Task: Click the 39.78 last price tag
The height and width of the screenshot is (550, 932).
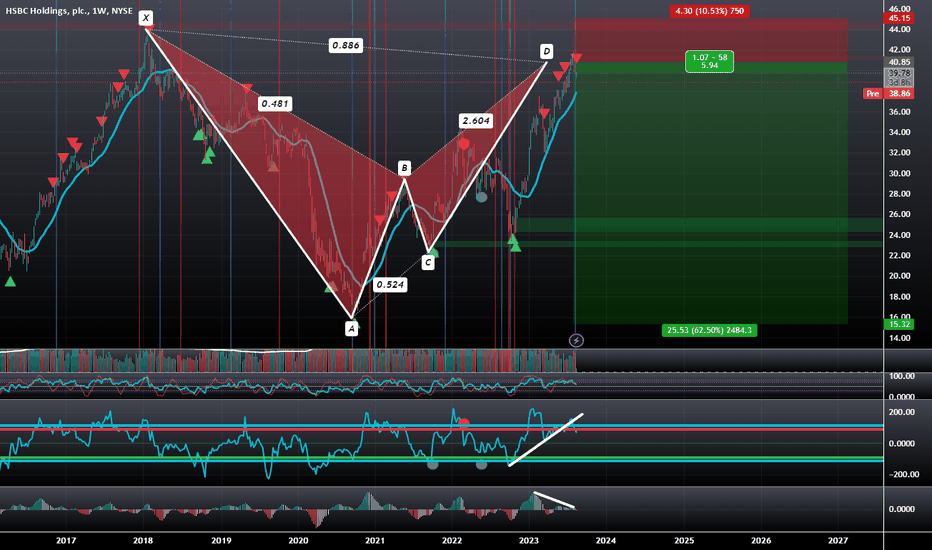Action: point(899,73)
